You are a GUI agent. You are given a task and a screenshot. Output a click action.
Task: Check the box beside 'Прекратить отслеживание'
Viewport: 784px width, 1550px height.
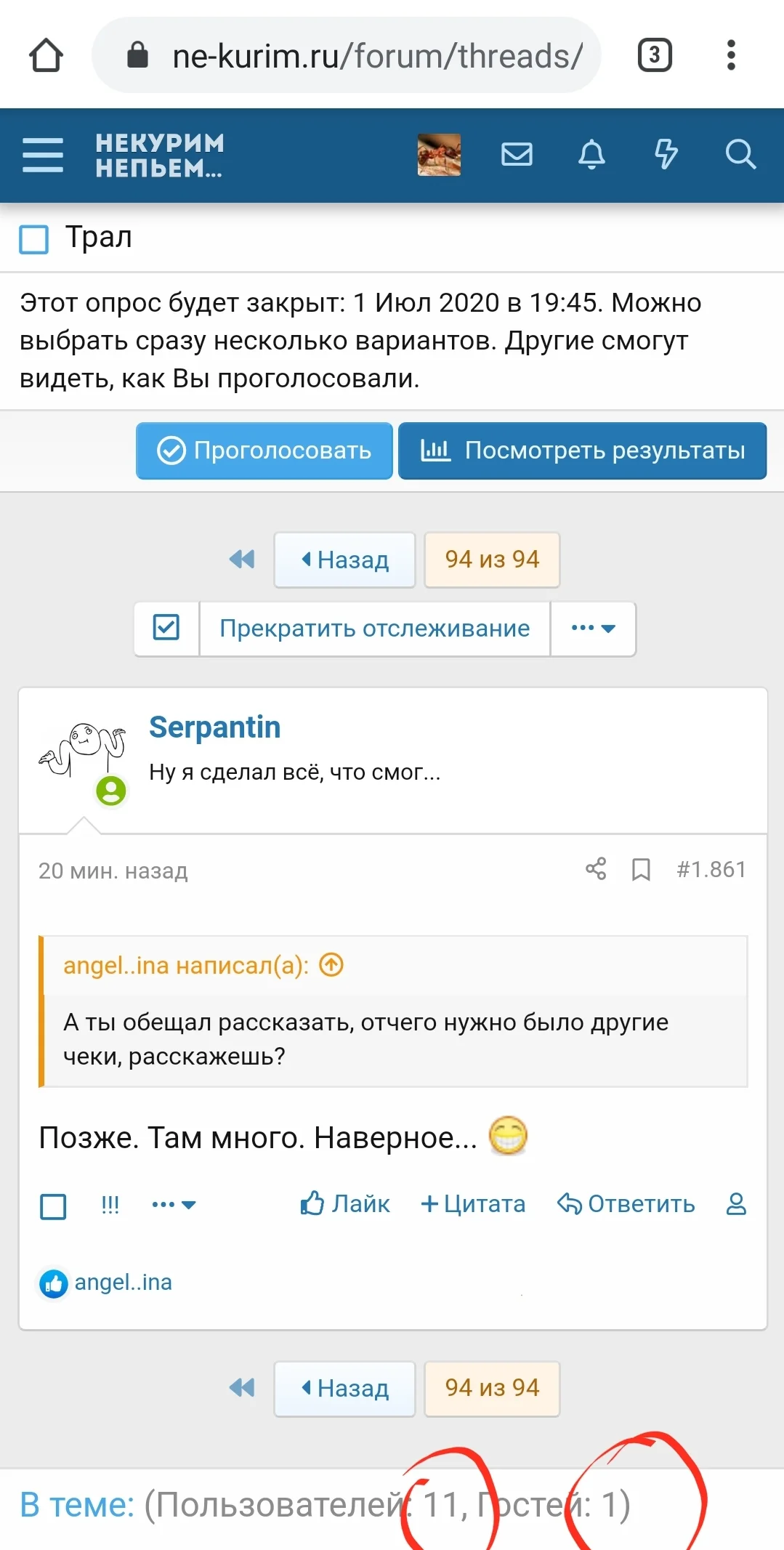point(166,629)
